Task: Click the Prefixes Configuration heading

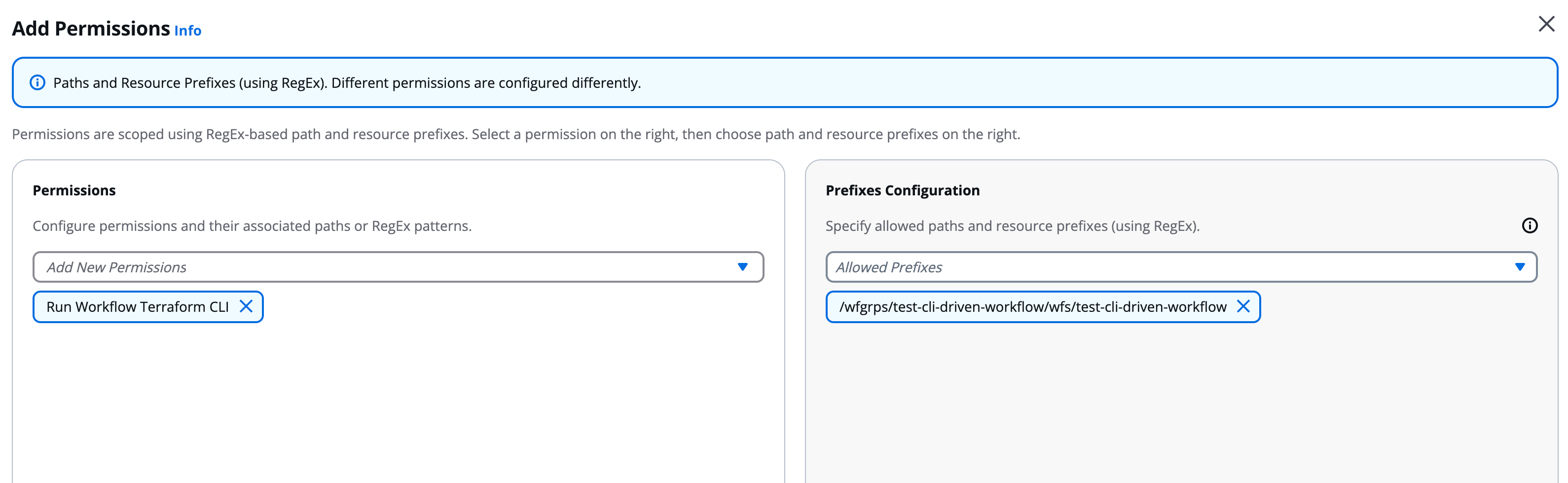Action: click(x=902, y=190)
